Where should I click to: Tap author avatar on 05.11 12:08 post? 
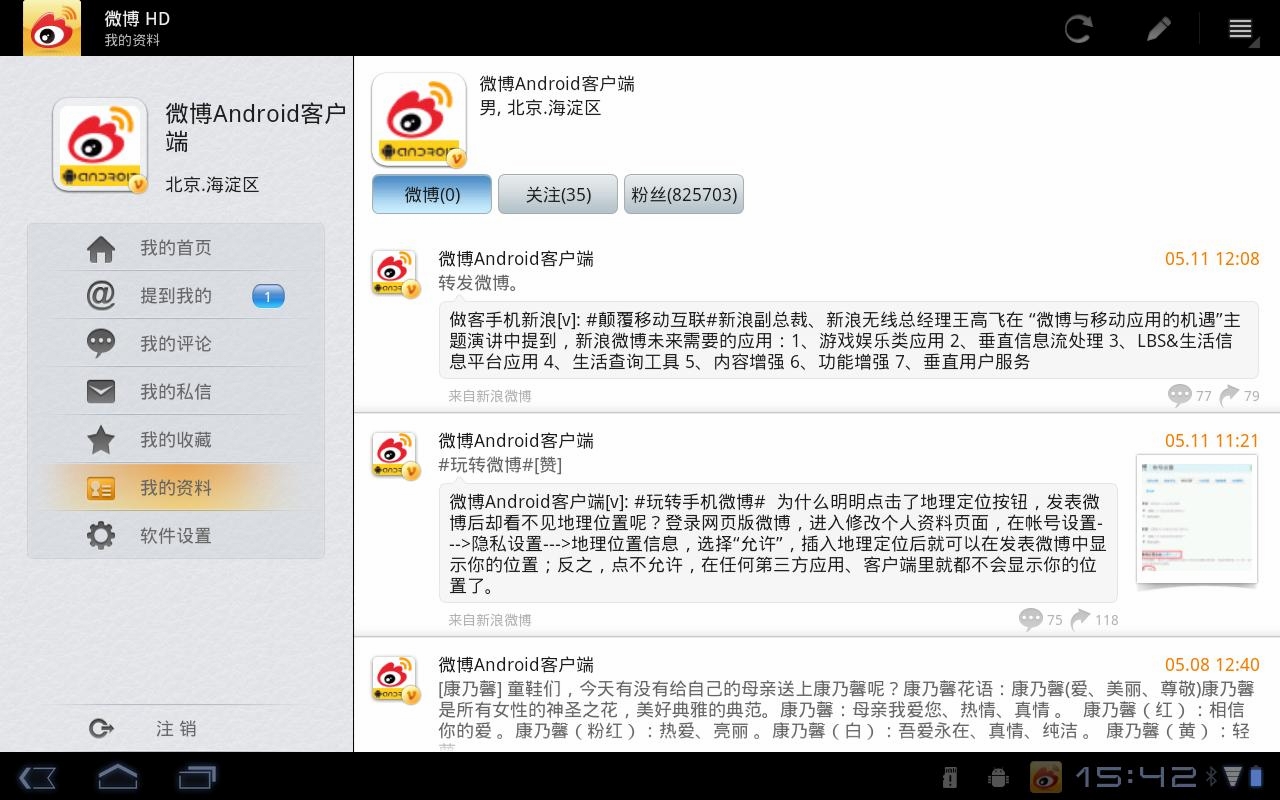395,273
